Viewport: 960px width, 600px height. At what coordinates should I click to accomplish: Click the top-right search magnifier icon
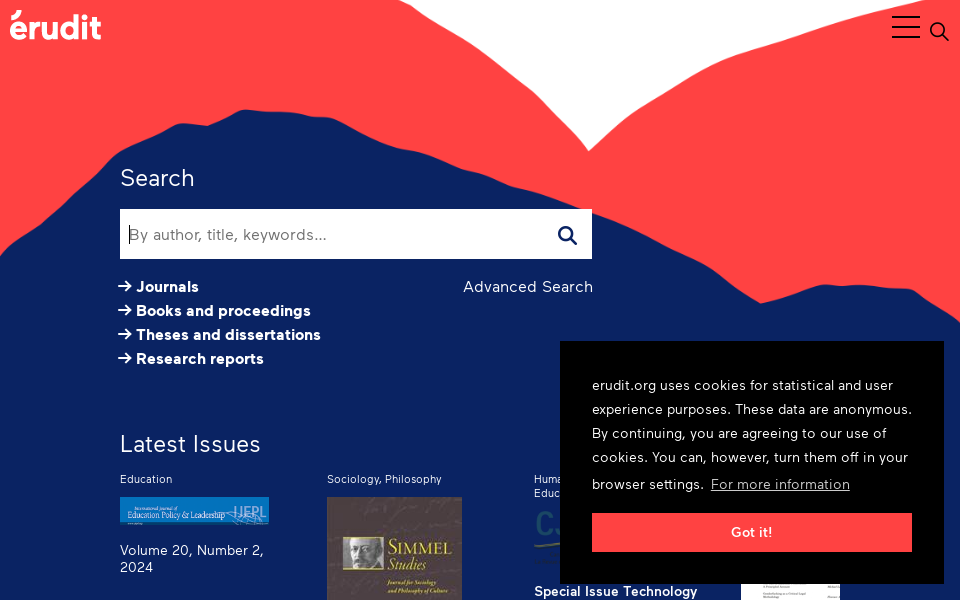939,32
